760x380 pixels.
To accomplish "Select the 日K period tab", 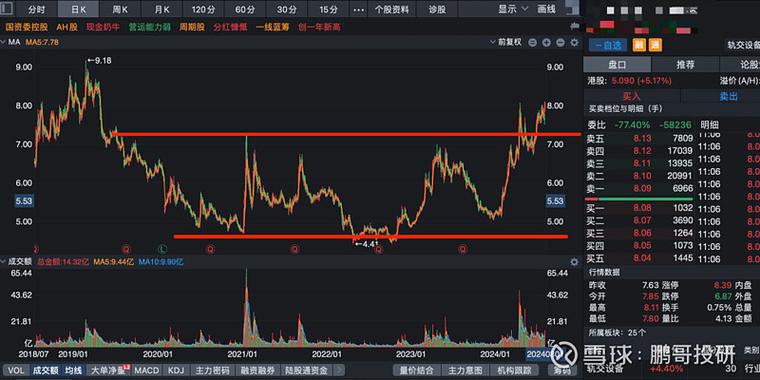I will pyautogui.click(x=78, y=9).
